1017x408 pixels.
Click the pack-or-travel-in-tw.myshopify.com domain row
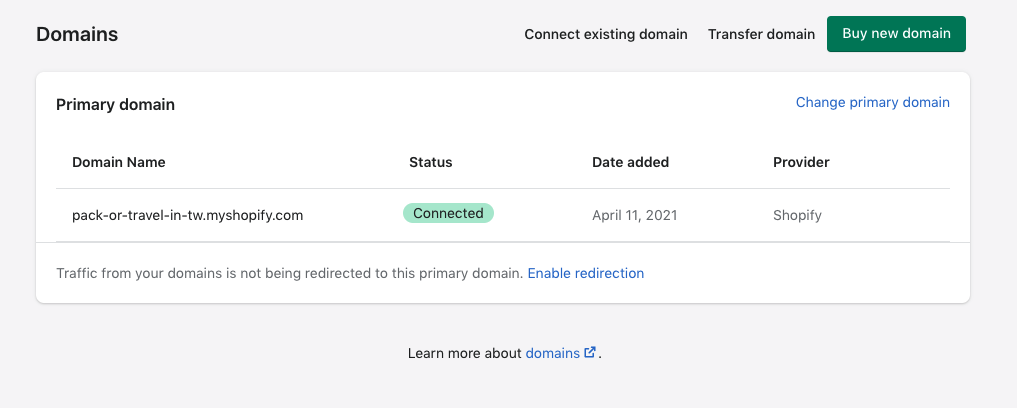click(x=187, y=214)
